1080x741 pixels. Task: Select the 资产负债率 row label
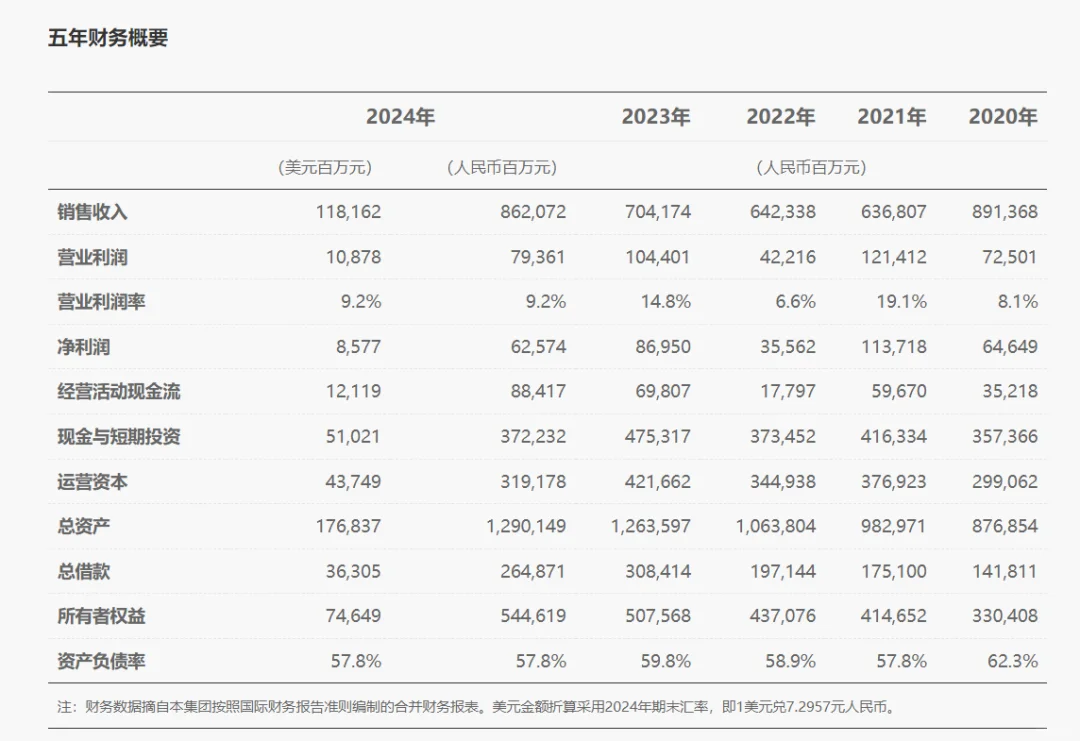93,661
